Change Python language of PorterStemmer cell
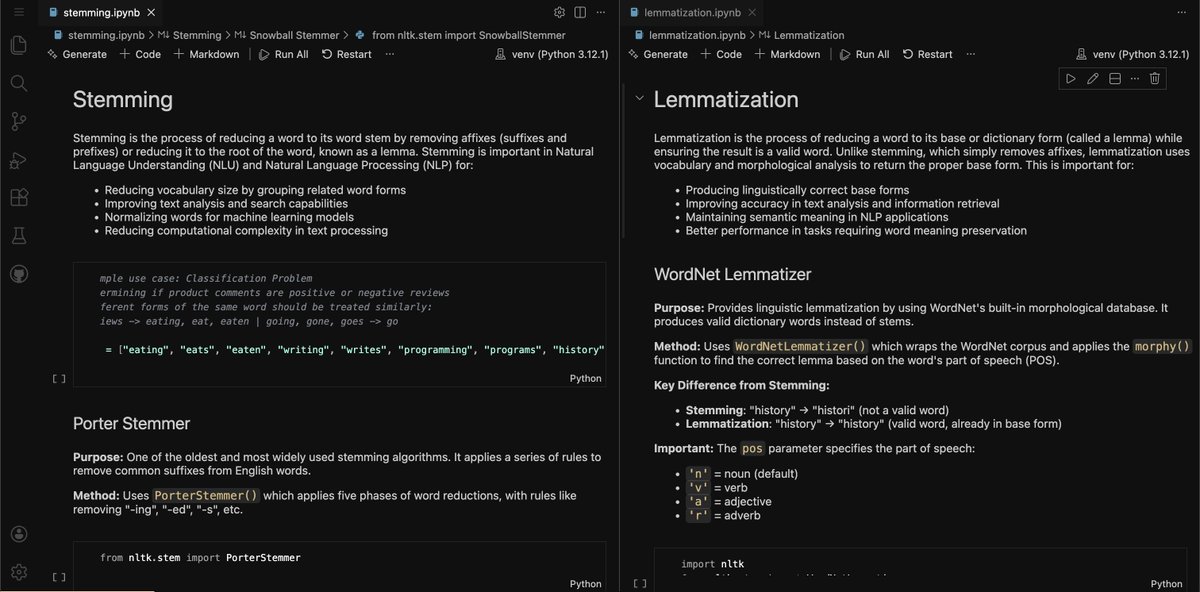The width and height of the screenshot is (1200, 592). 585,584
